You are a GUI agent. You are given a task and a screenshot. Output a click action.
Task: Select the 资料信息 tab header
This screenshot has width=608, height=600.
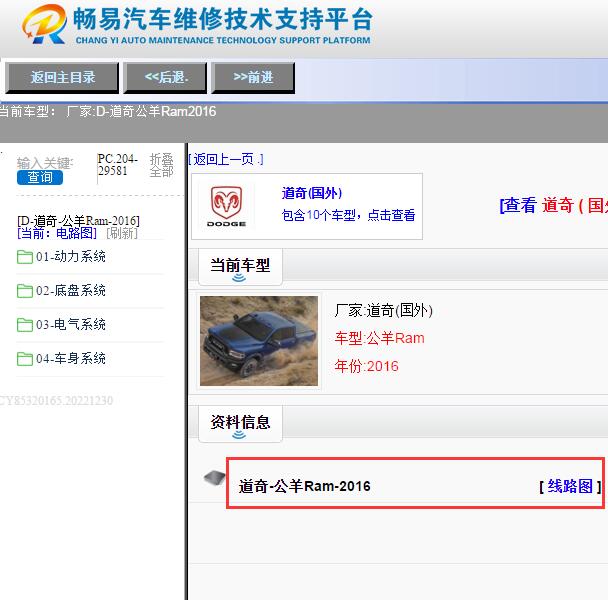pos(240,424)
